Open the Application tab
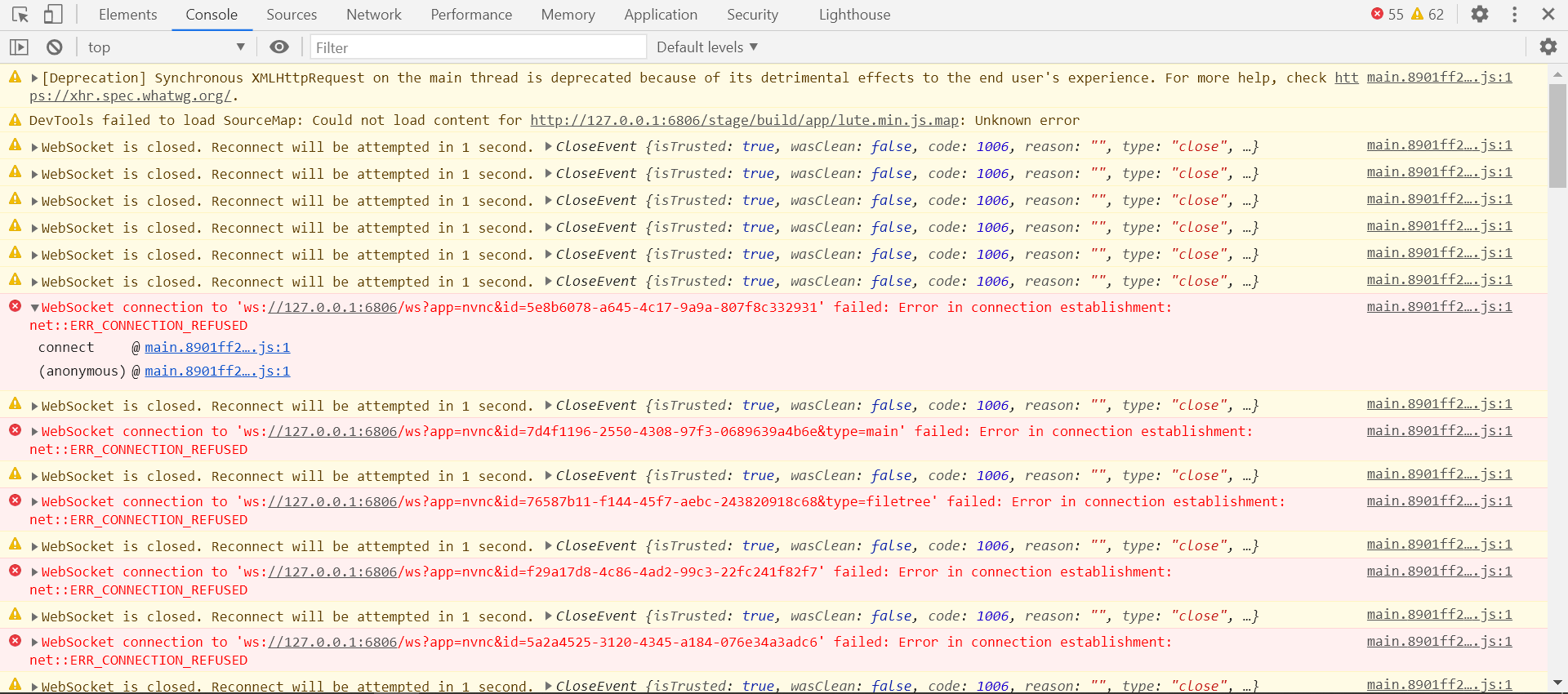Viewport: 1568px width, 694px height. coord(661,15)
